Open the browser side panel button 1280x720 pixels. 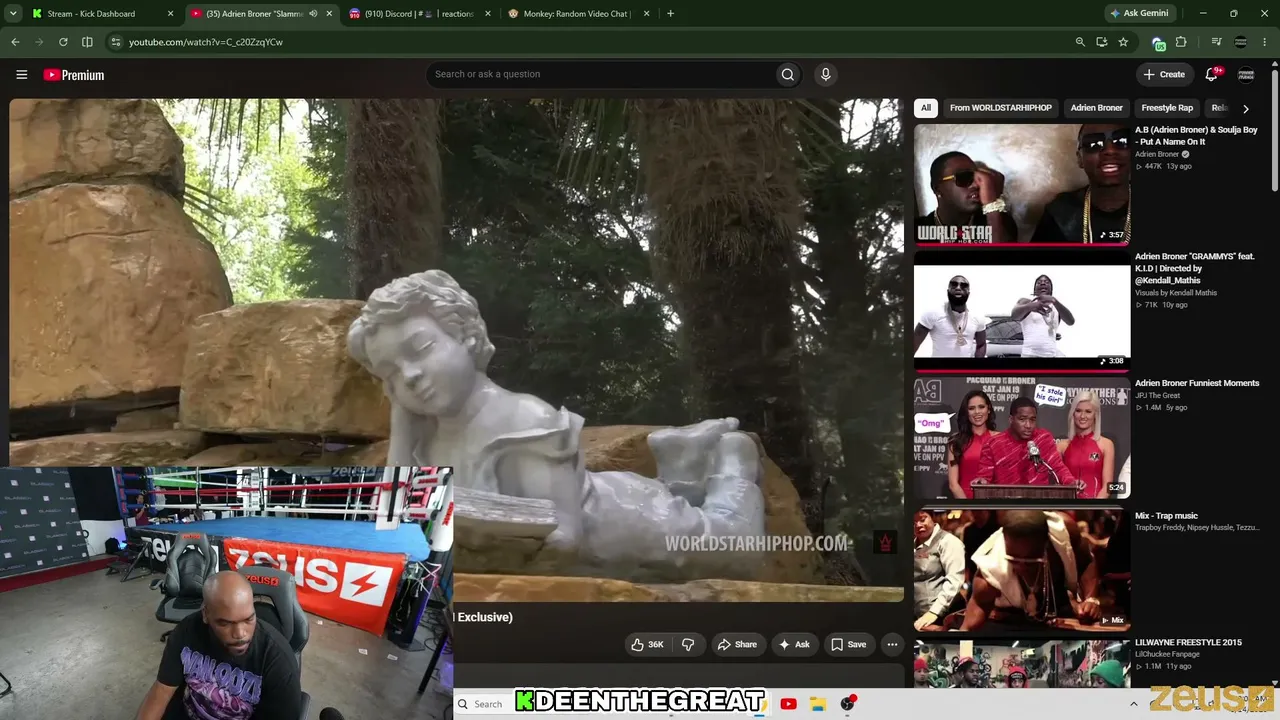coord(87,42)
